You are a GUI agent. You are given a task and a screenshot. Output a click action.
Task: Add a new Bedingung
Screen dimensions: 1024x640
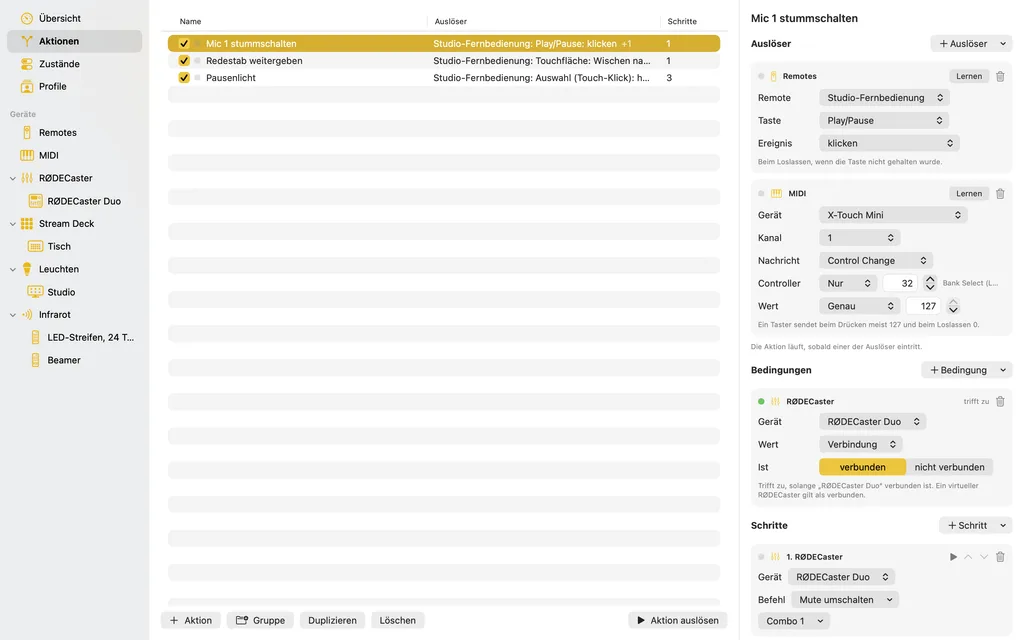[x=958, y=370]
